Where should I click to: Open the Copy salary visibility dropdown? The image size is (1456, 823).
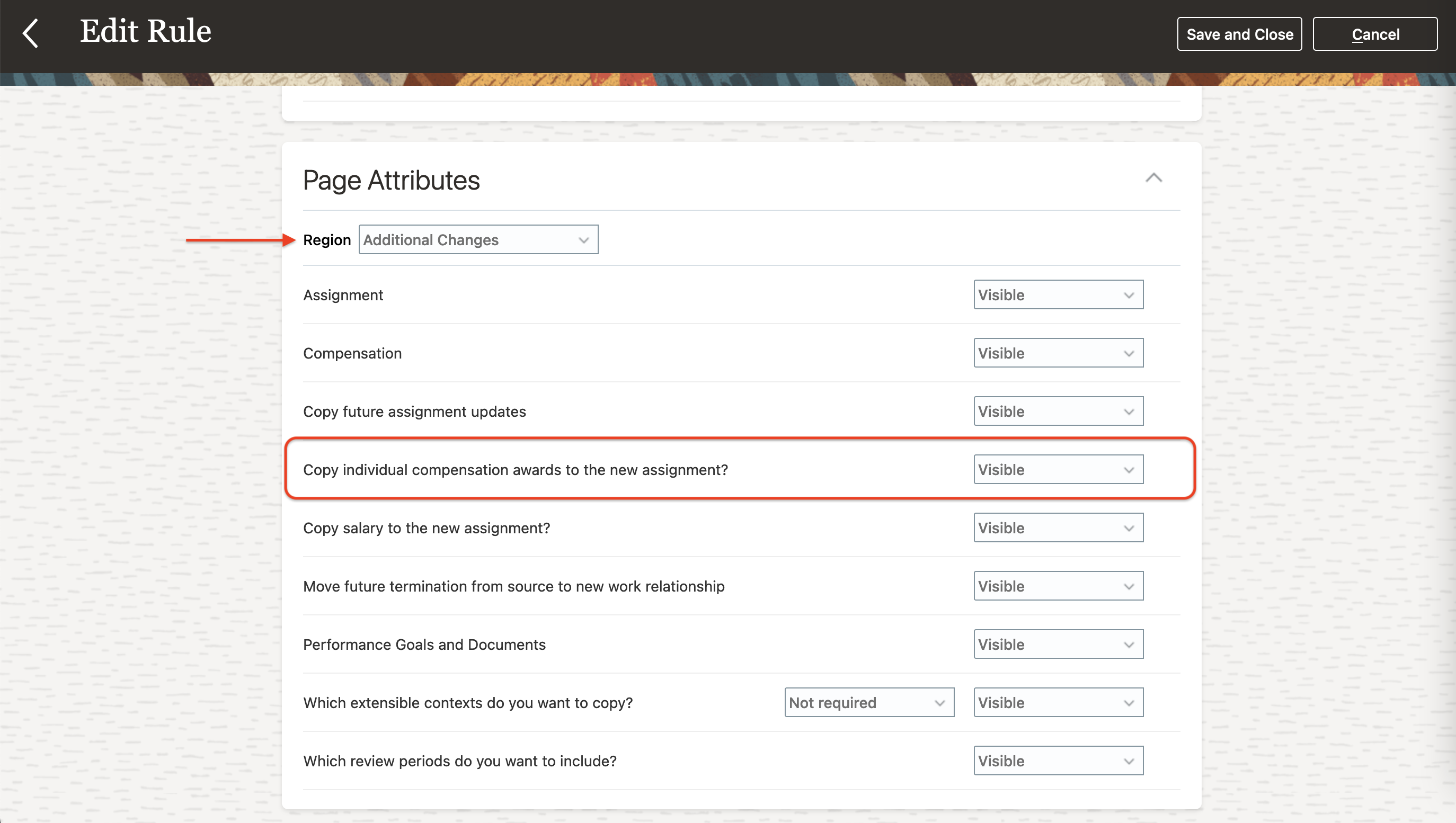pyautogui.click(x=1058, y=527)
